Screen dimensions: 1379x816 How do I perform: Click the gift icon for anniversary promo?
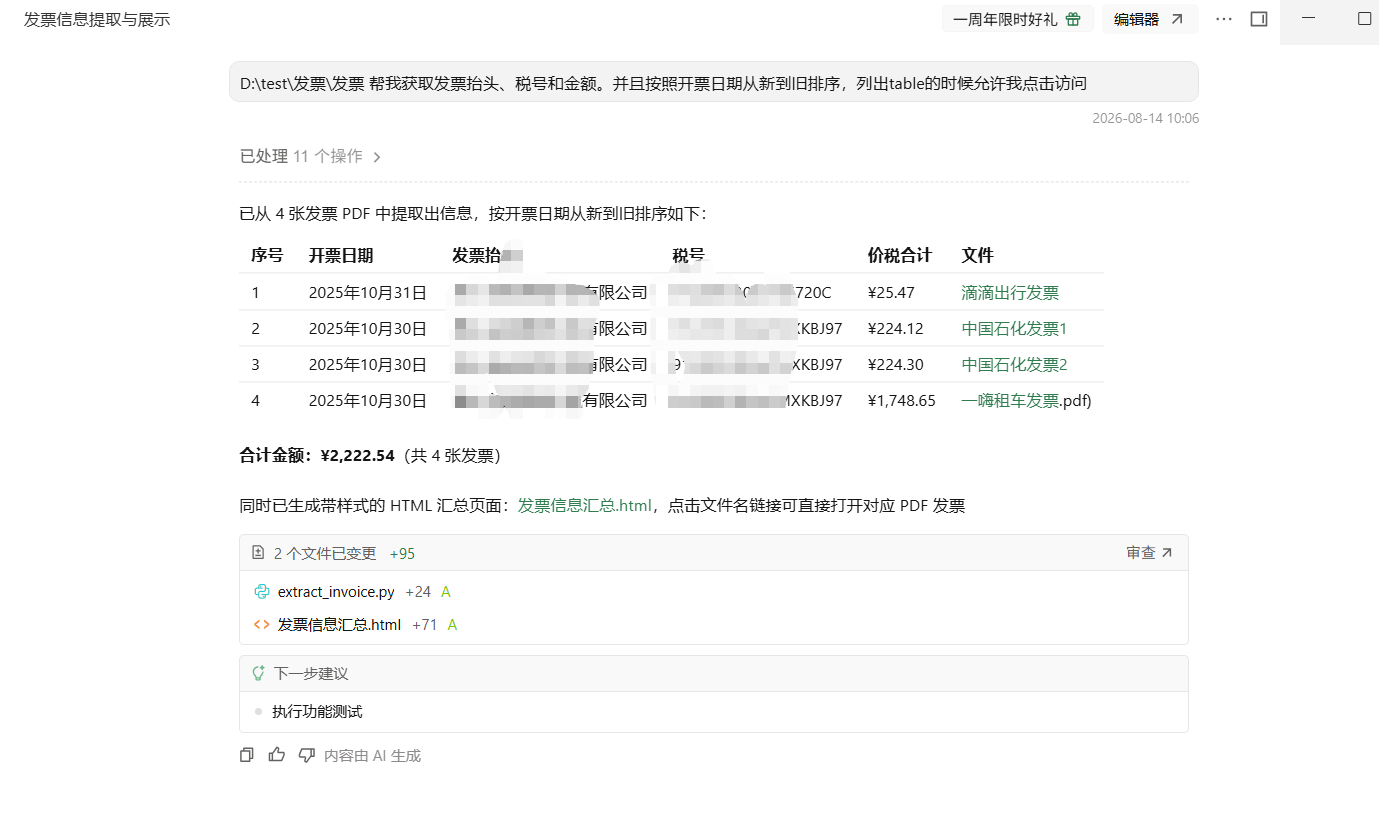1073,19
